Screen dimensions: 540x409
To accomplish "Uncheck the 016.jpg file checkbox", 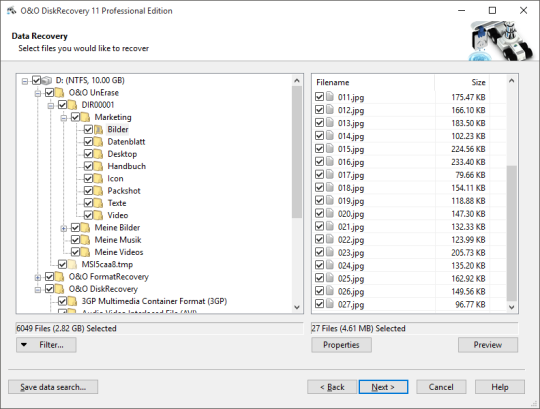I will tap(319, 161).
